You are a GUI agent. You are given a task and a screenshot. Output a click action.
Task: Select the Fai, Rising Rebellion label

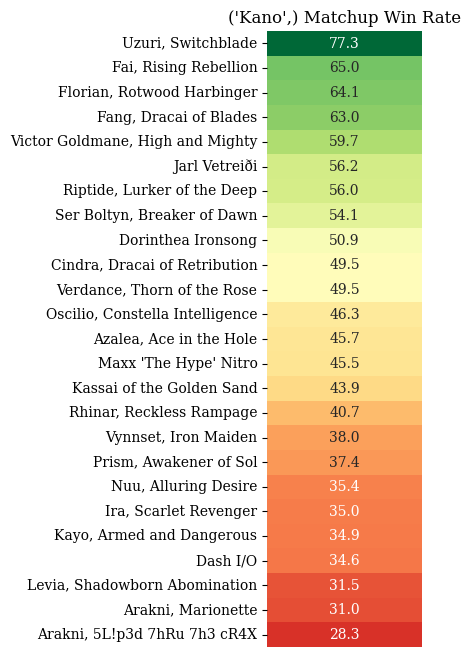click(x=184, y=67)
